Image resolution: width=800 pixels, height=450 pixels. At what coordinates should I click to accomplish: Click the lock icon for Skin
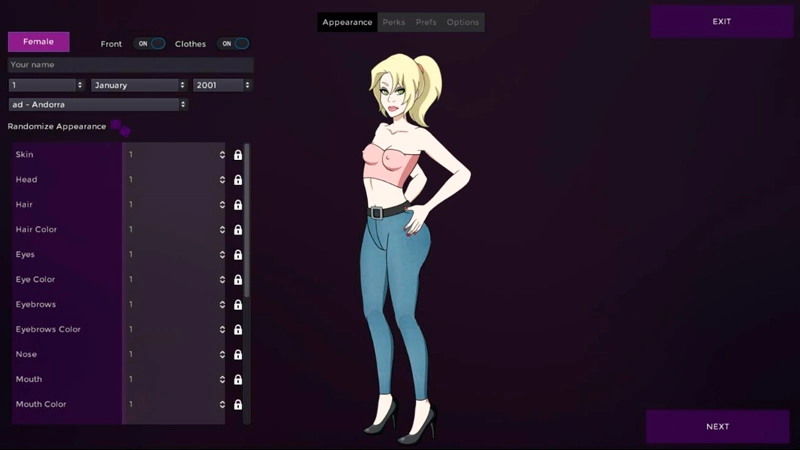pyautogui.click(x=238, y=155)
